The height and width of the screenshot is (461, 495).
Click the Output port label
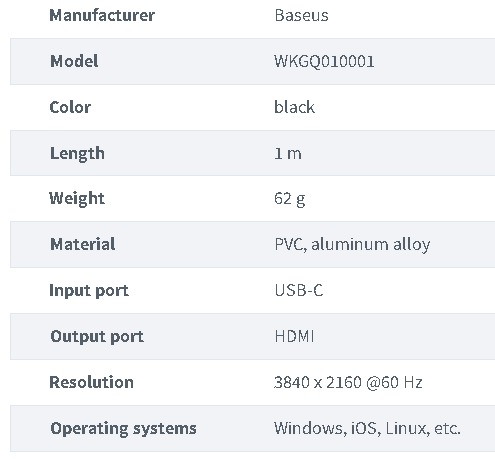click(97, 337)
